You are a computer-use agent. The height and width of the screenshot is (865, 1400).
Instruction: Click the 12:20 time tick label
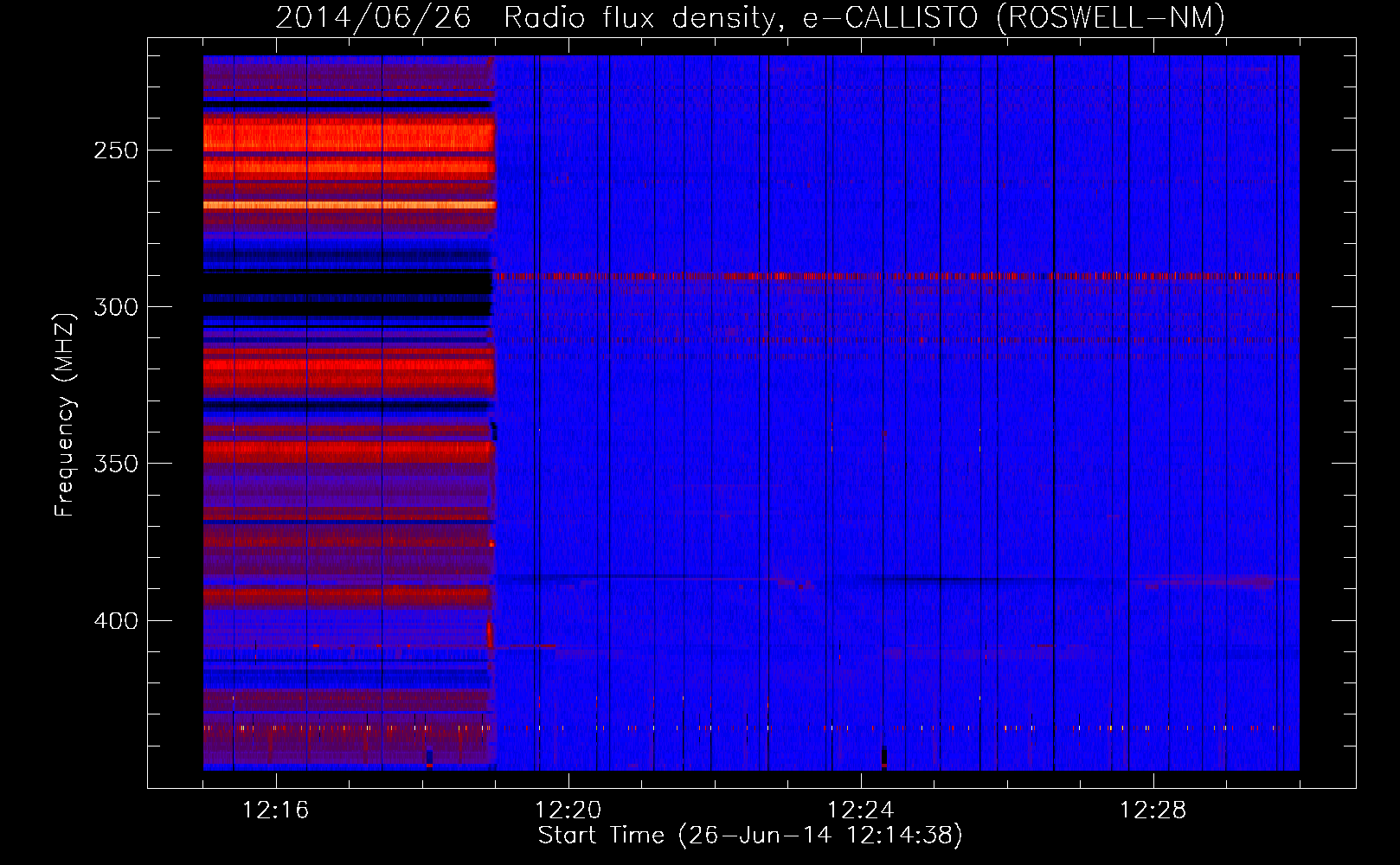pos(568,811)
